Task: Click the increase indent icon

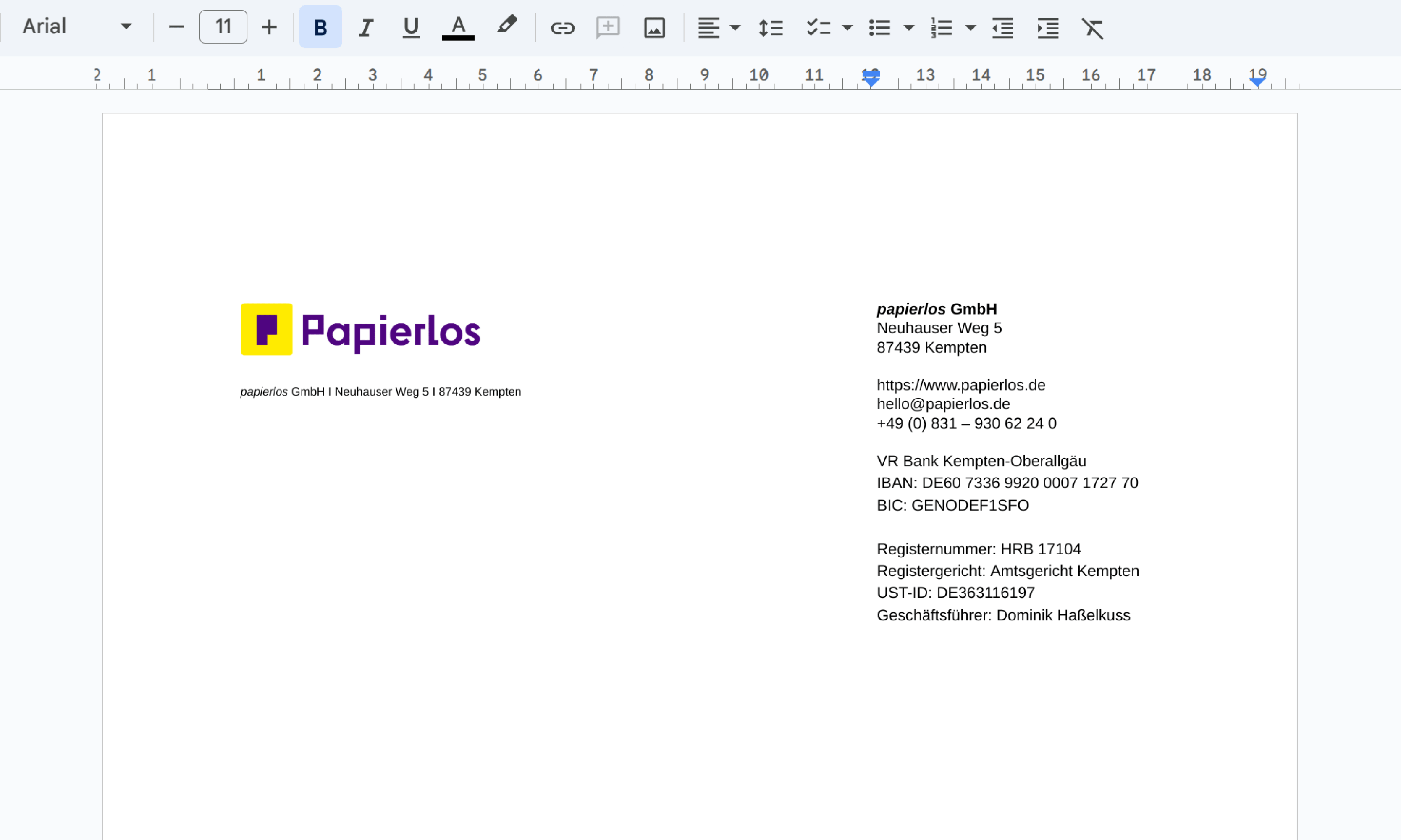Action: [x=1047, y=27]
